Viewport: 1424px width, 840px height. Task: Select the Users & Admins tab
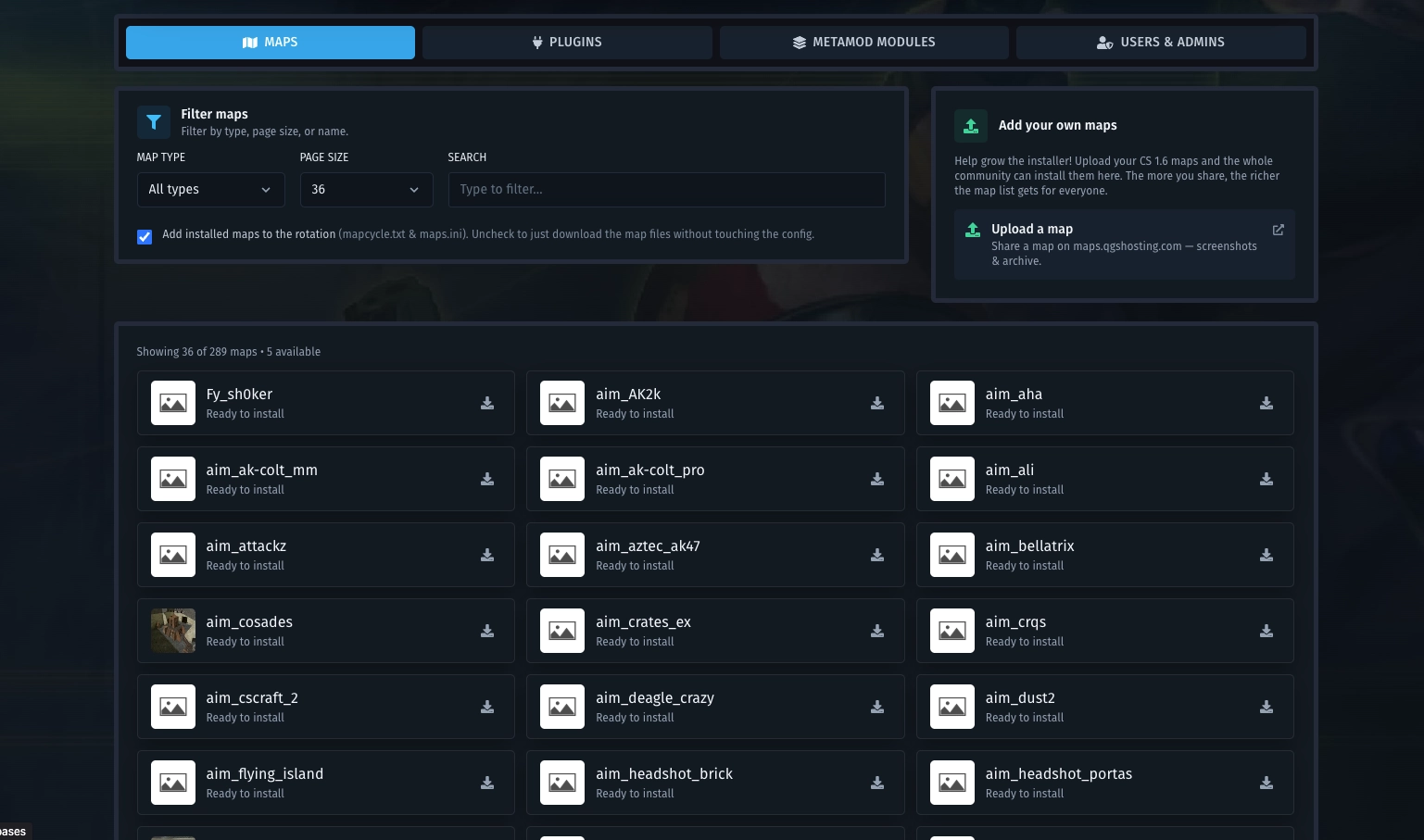point(1161,43)
